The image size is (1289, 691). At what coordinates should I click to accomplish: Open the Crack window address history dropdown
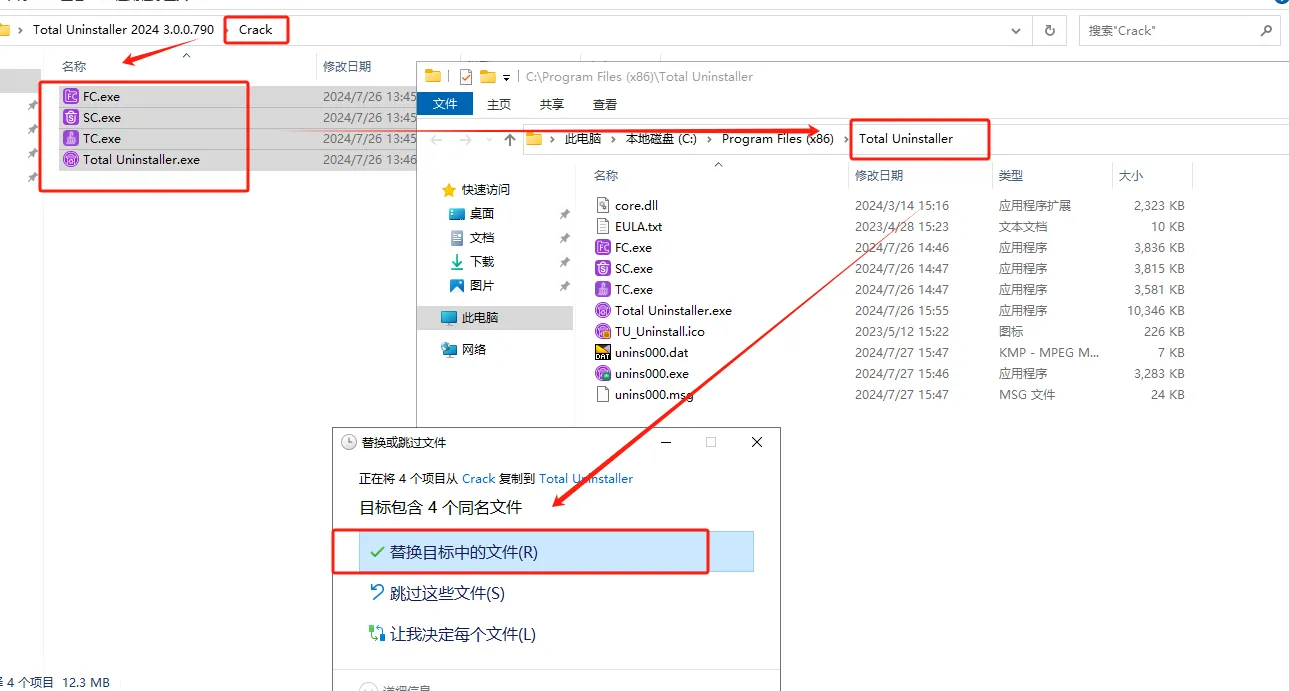(1018, 30)
